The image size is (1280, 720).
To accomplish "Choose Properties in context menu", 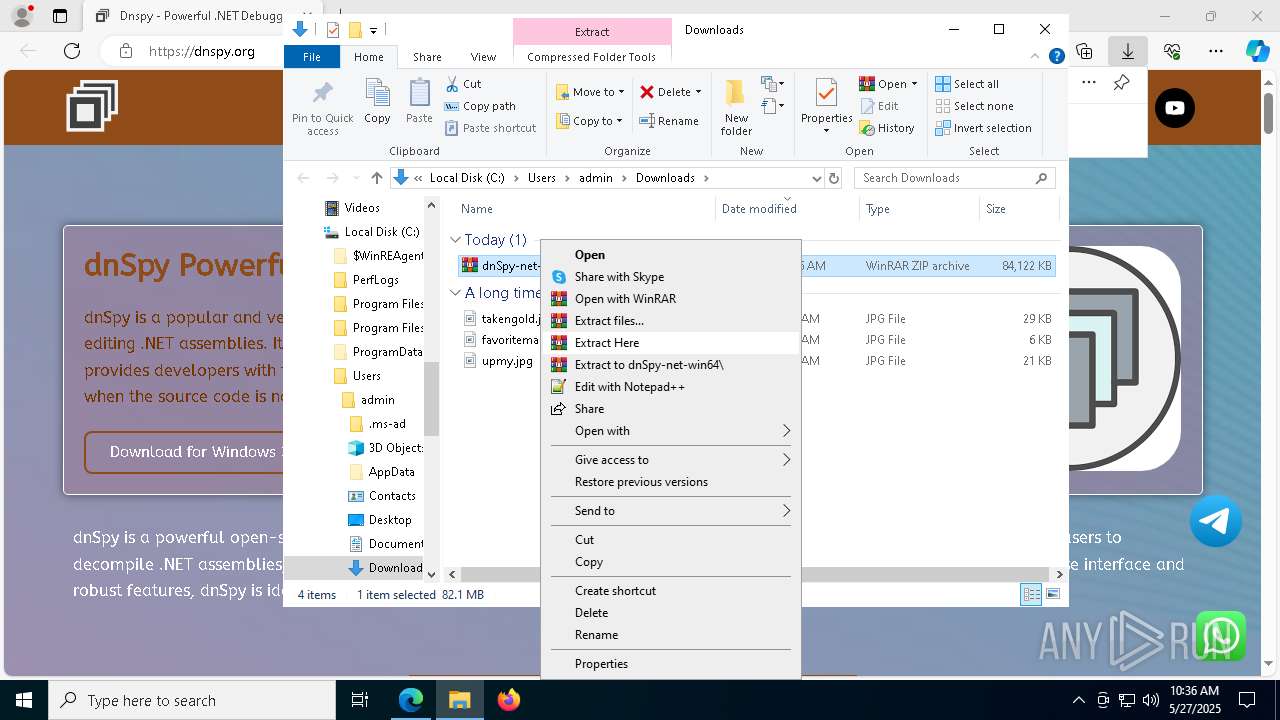I will coord(670,664).
